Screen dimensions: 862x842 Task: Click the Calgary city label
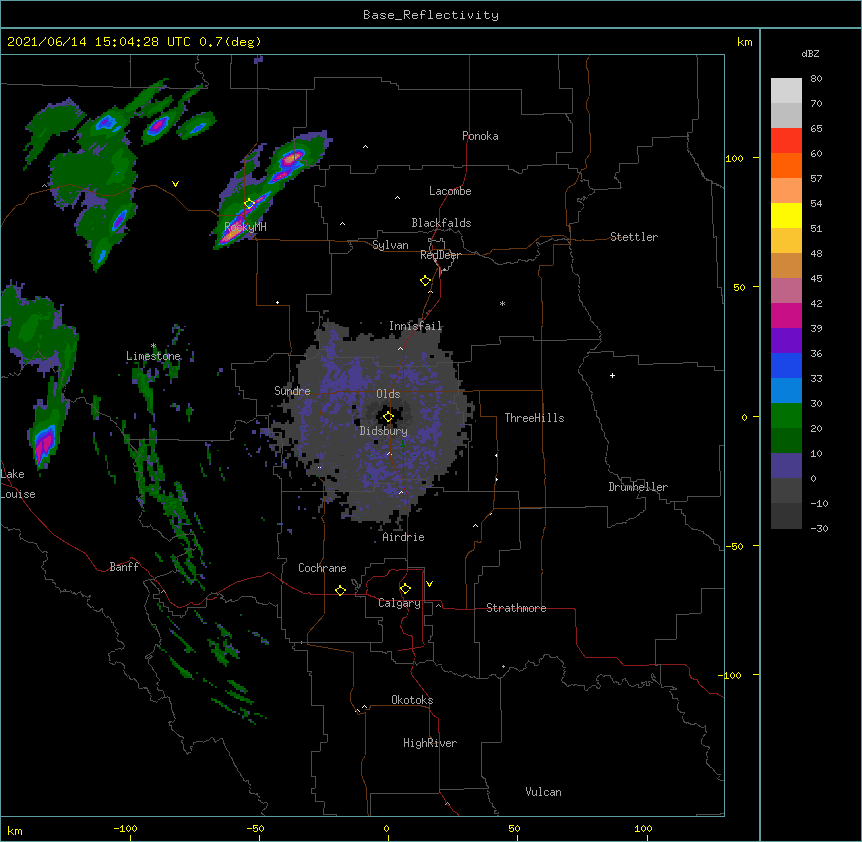pyautogui.click(x=399, y=603)
